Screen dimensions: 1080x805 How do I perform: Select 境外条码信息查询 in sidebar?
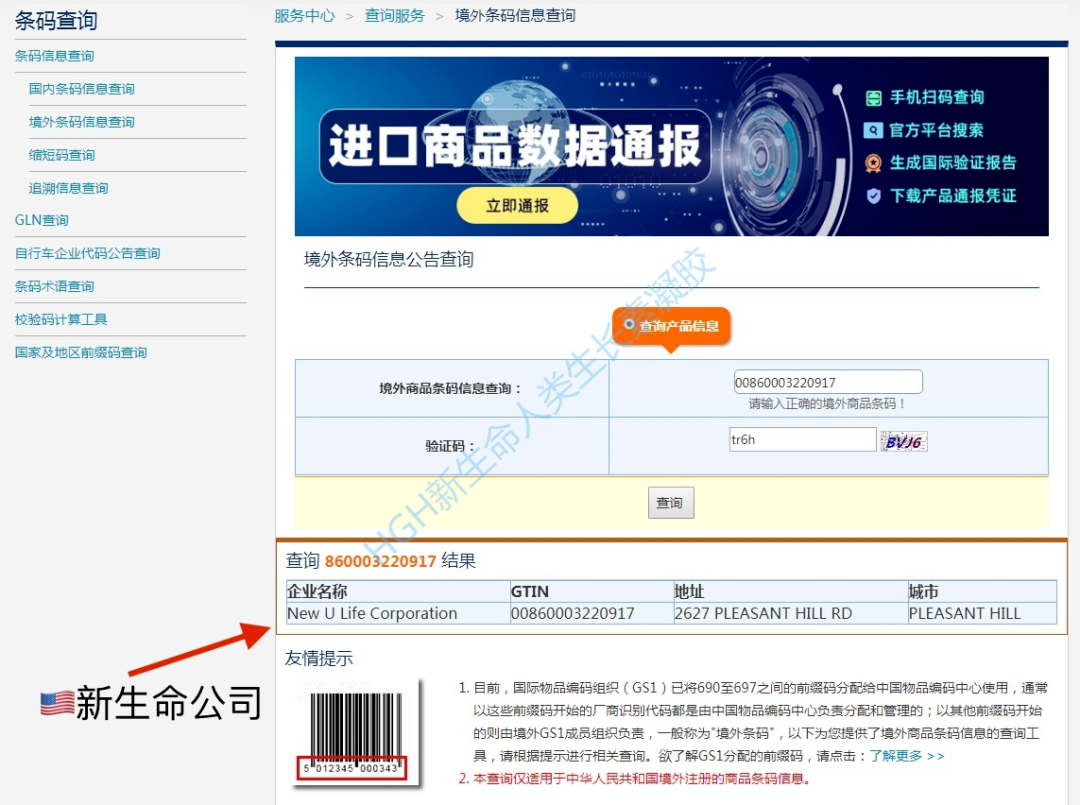(x=81, y=122)
